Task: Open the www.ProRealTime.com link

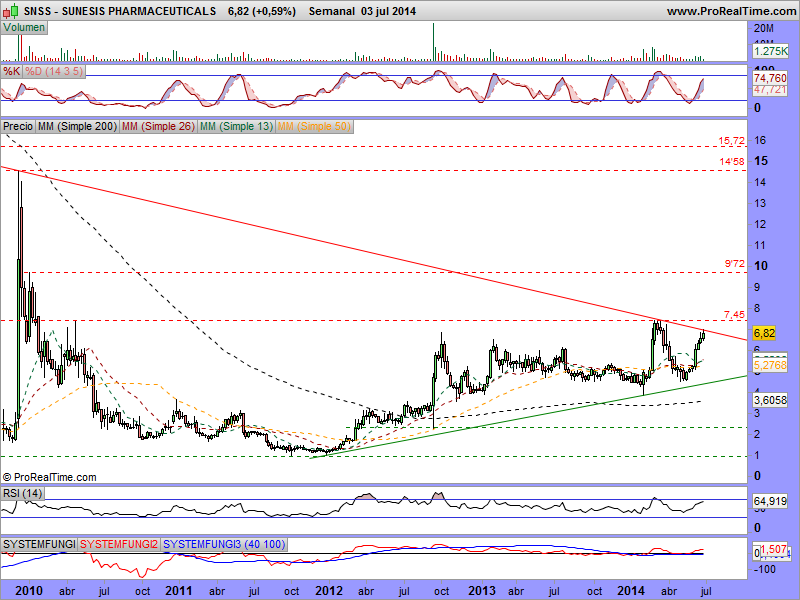Action: 731,11
